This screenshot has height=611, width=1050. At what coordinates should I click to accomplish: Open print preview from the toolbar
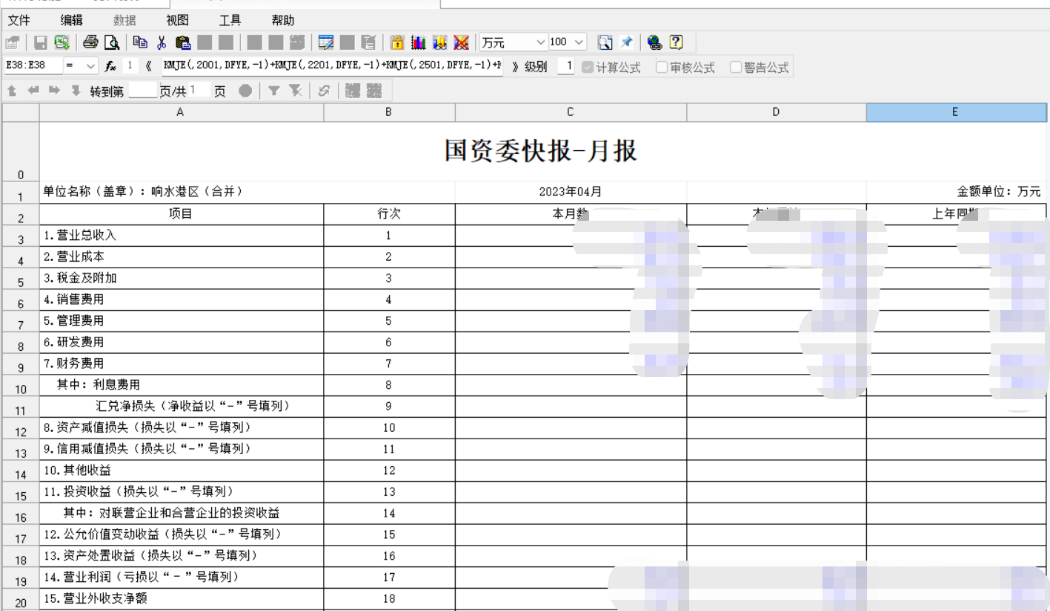coord(111,43)
